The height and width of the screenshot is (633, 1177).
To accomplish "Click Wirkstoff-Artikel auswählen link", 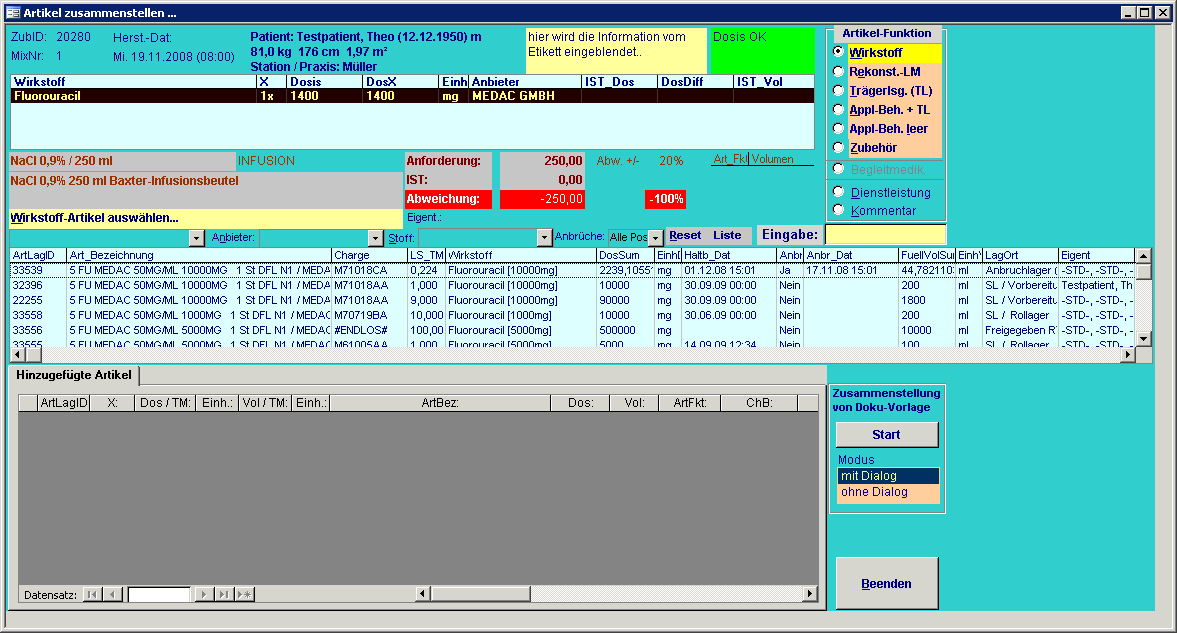I will [x=95, y=218].
